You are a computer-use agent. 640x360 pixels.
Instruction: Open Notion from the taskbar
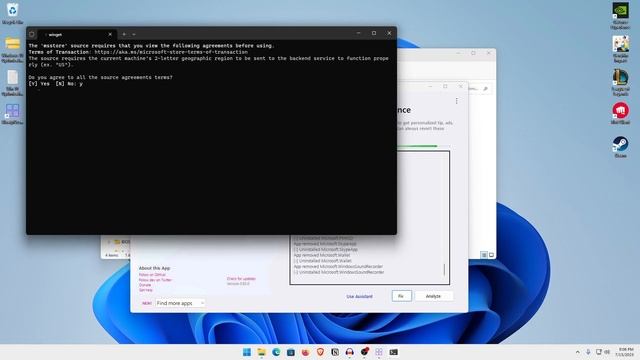pos(335,352)
